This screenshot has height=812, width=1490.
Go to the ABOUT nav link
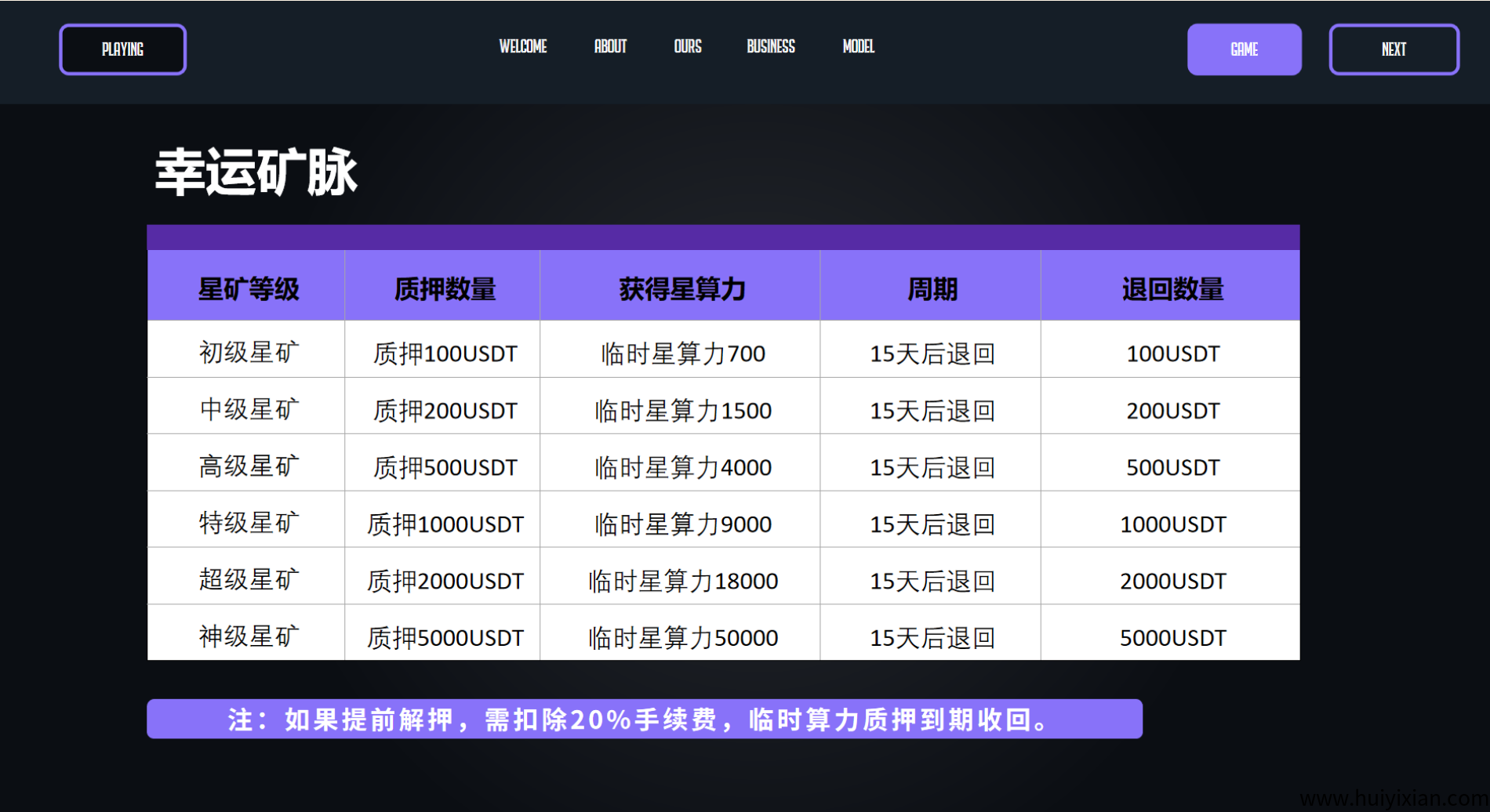click(610, 47)
